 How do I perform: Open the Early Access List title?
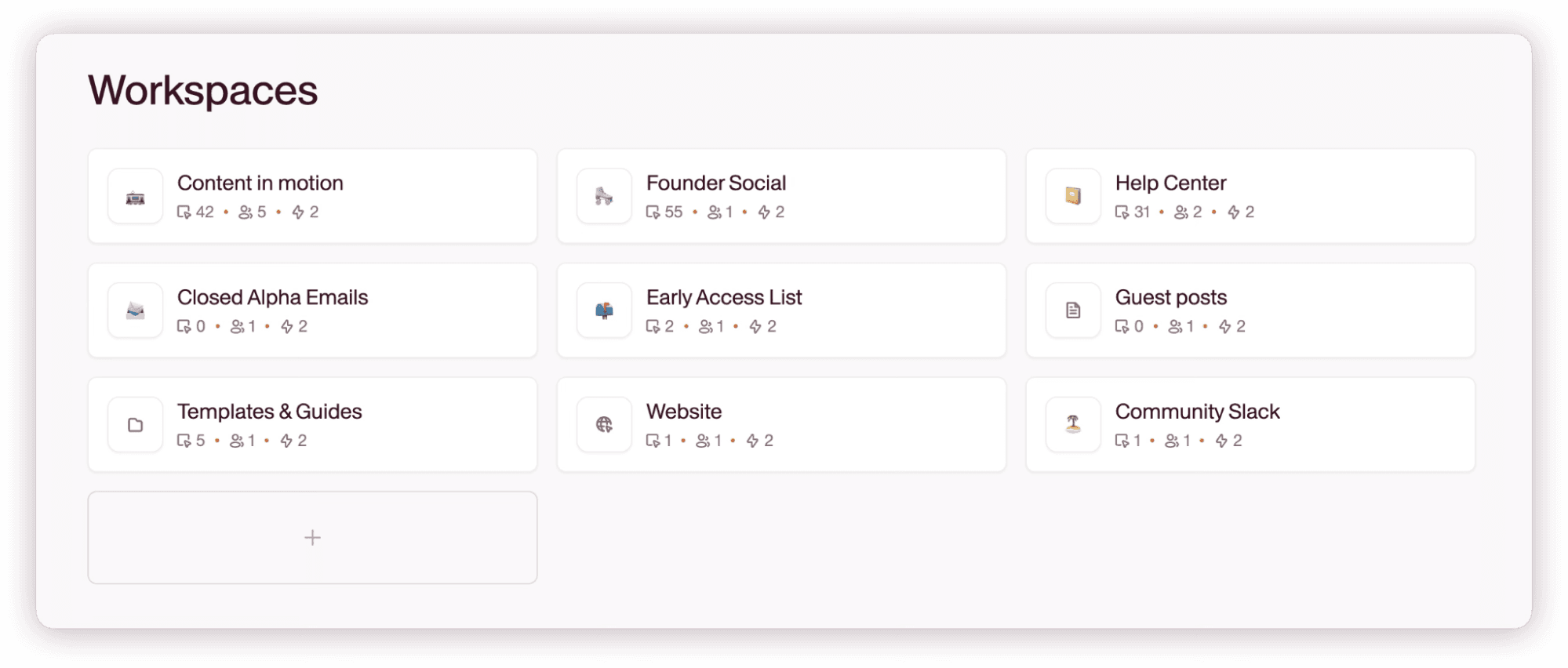click(724, 298)
